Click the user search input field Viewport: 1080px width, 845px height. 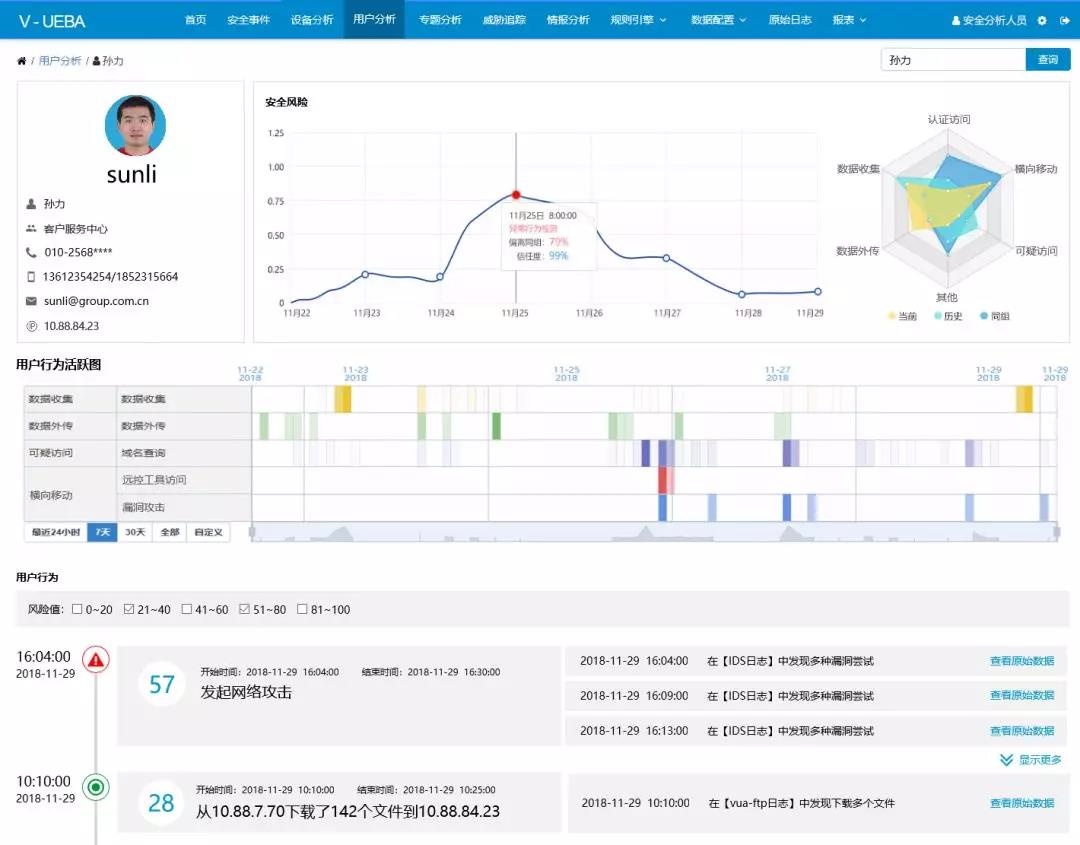tap(952, 60)
